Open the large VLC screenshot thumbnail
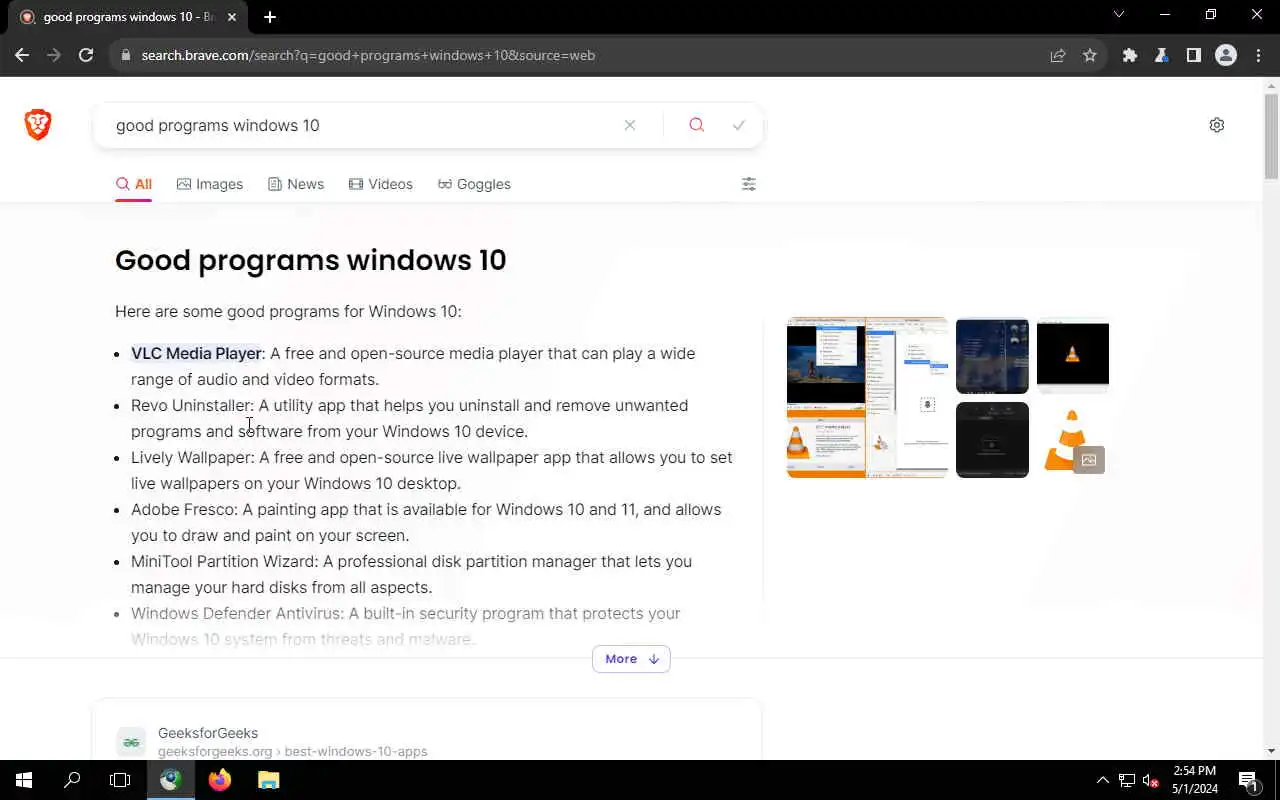 pyautogui.click(x=867, y=398)
